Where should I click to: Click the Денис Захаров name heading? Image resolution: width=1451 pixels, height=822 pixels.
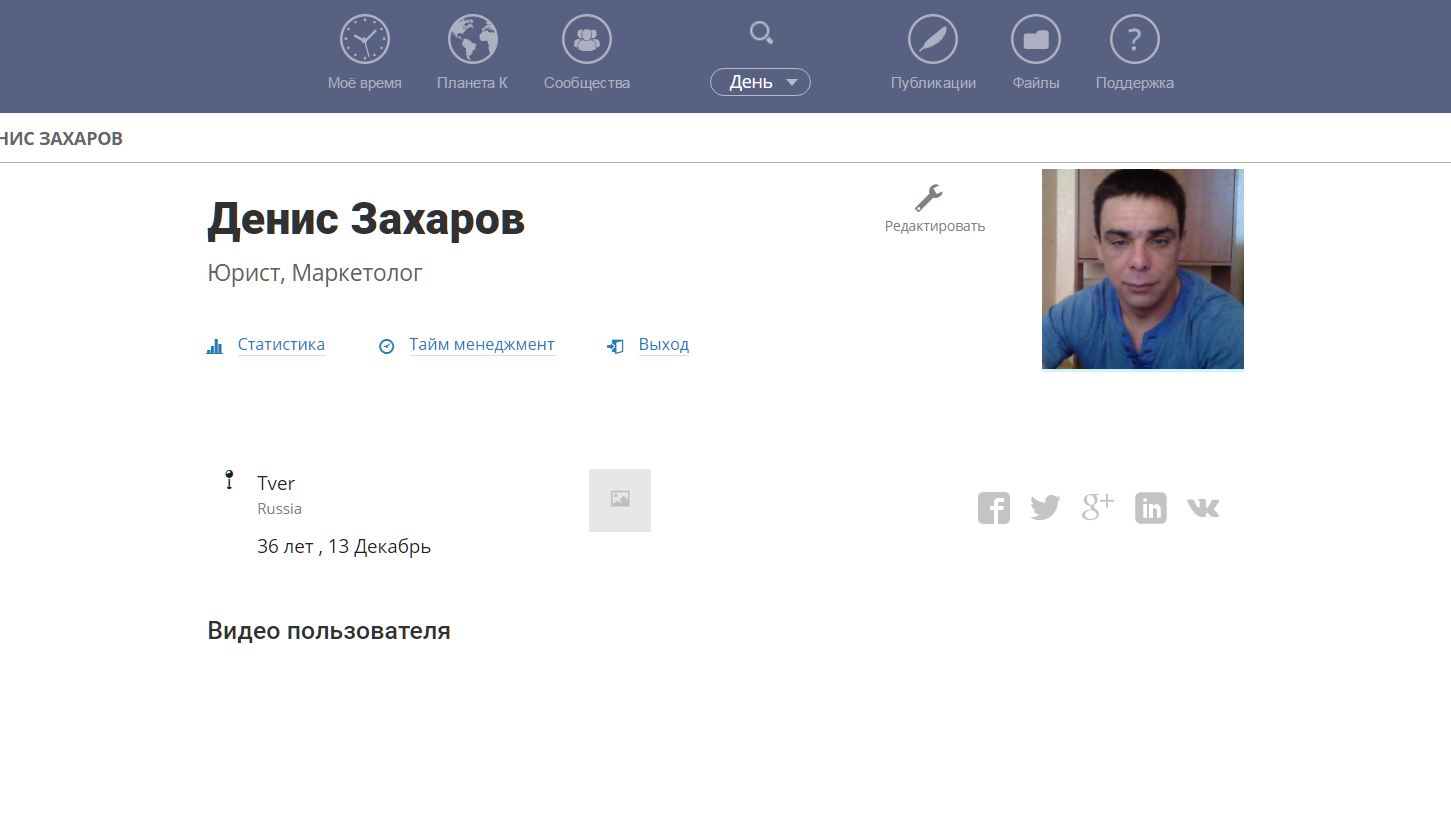pyautogui.click(x=366, y=219)
